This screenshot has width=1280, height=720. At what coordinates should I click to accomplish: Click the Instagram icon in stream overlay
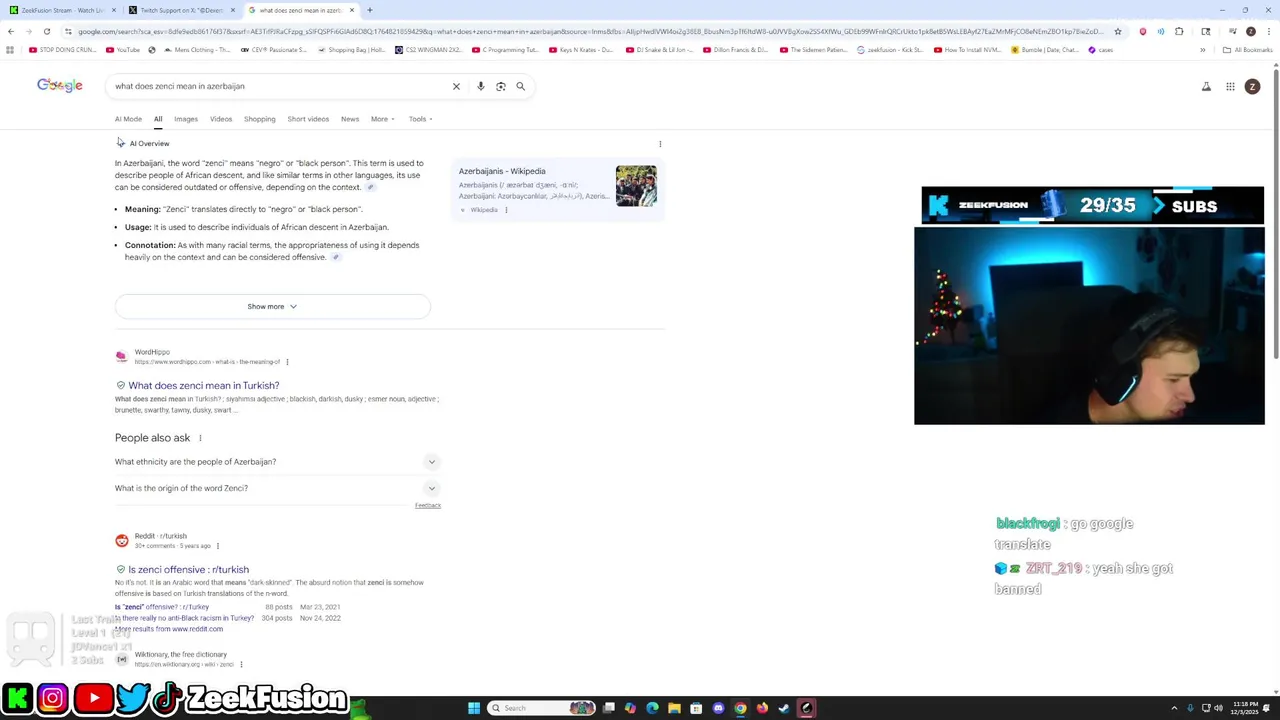point(53,697)
